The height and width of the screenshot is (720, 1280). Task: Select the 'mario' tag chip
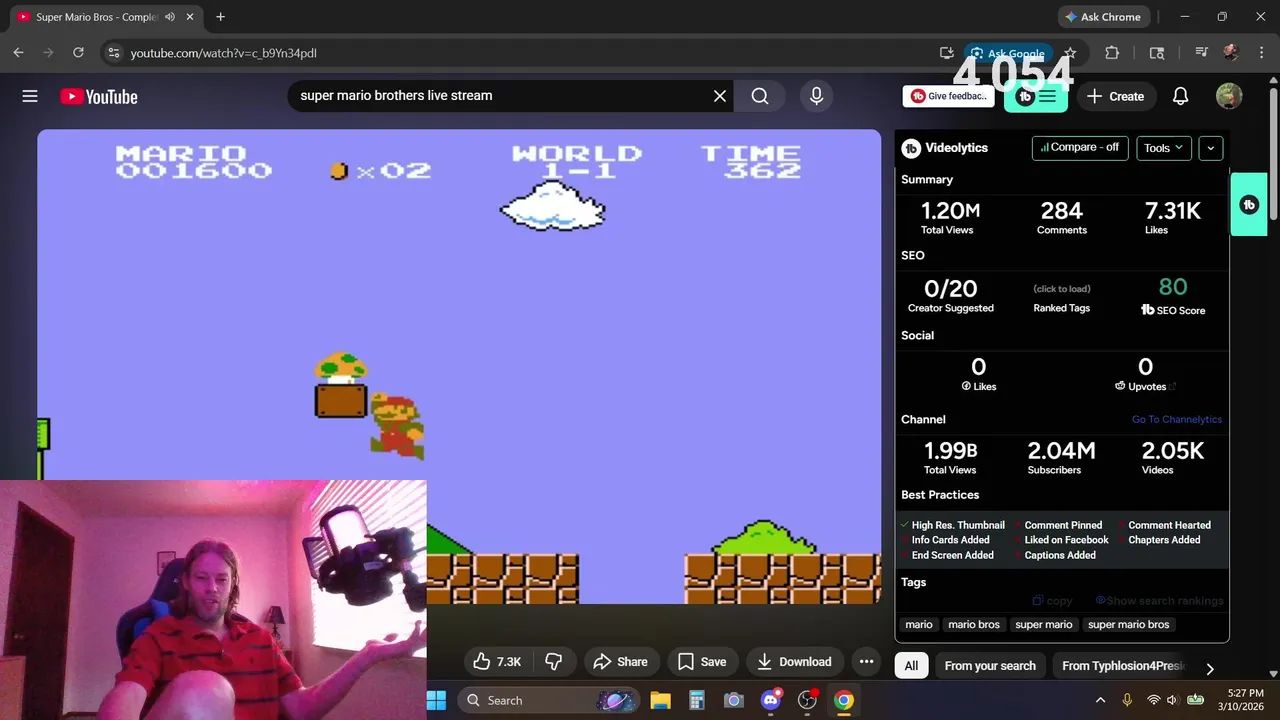919,624
